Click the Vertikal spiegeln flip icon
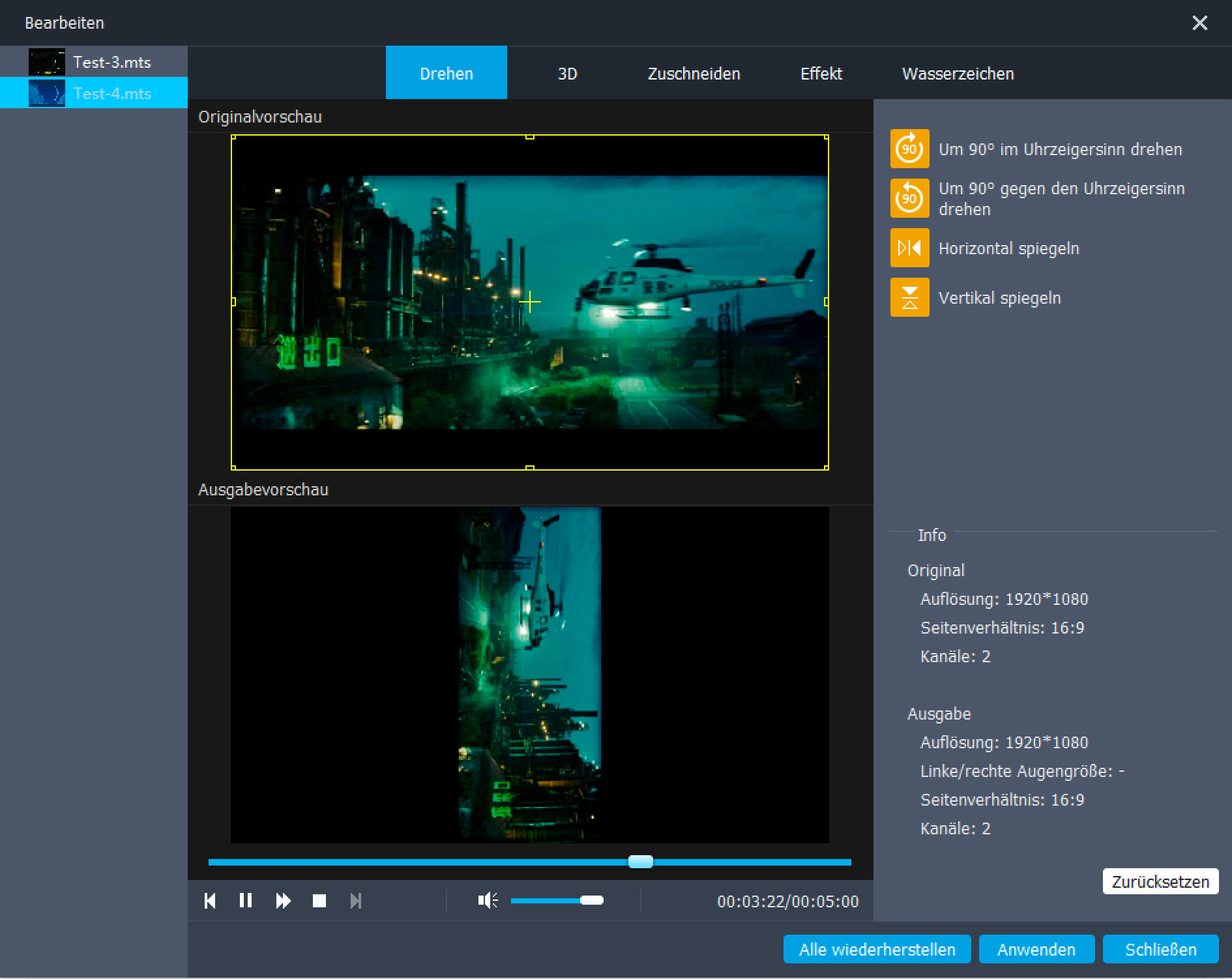Screen dimensions: 1232x979 (909, 297)
